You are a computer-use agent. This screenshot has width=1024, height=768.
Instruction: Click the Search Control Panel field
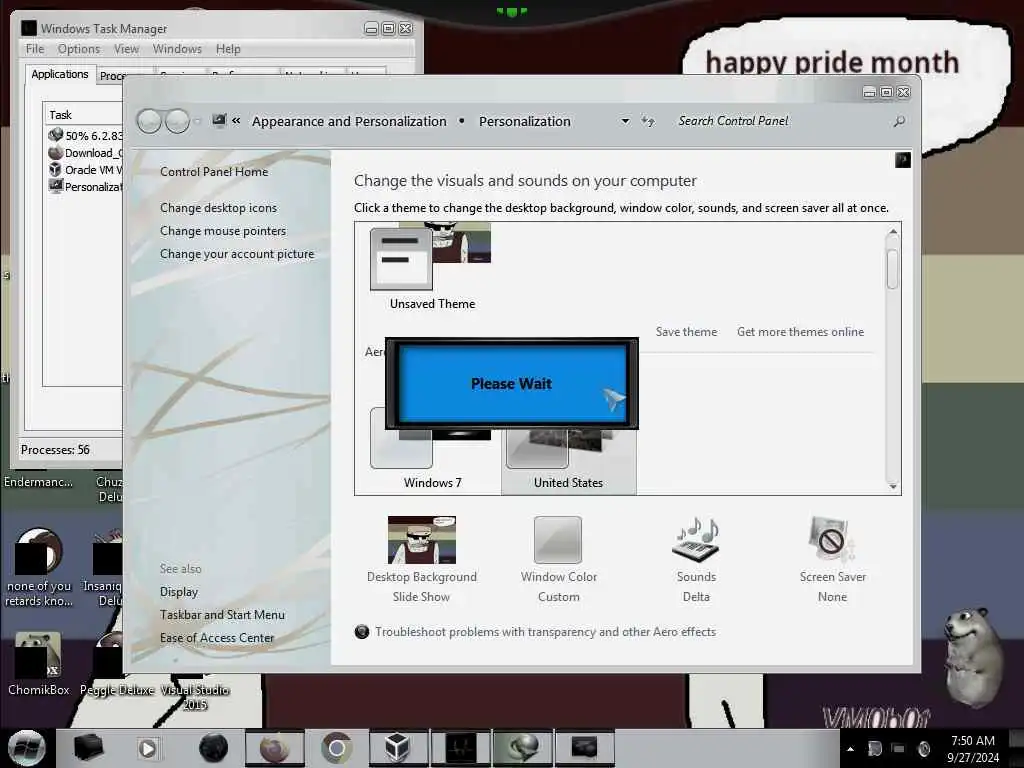(x=780, y=121)
